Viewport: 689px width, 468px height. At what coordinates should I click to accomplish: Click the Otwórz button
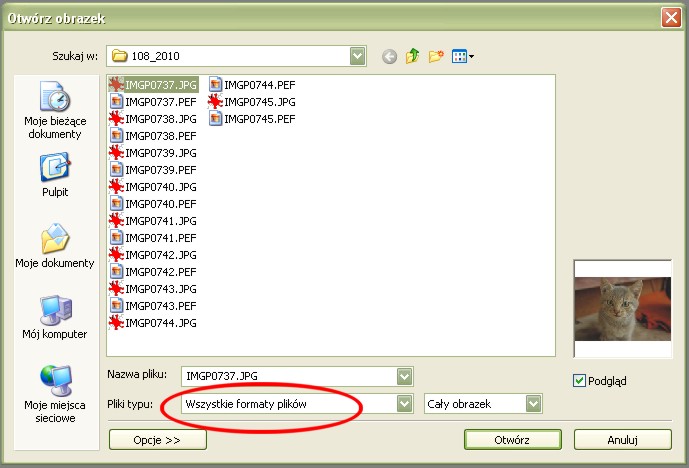pos(512,440)
